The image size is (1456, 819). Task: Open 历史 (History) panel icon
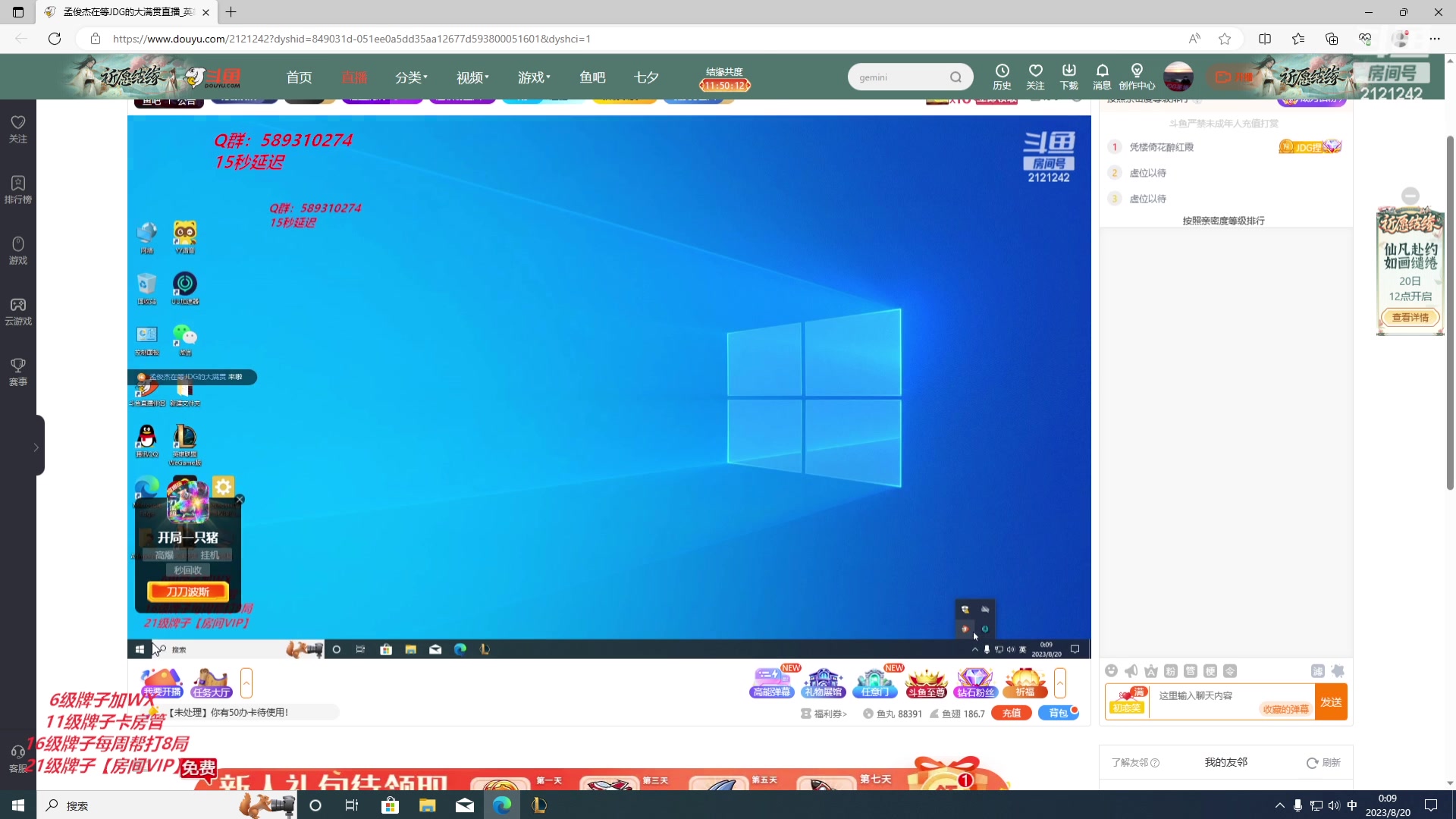(1002, 76)
